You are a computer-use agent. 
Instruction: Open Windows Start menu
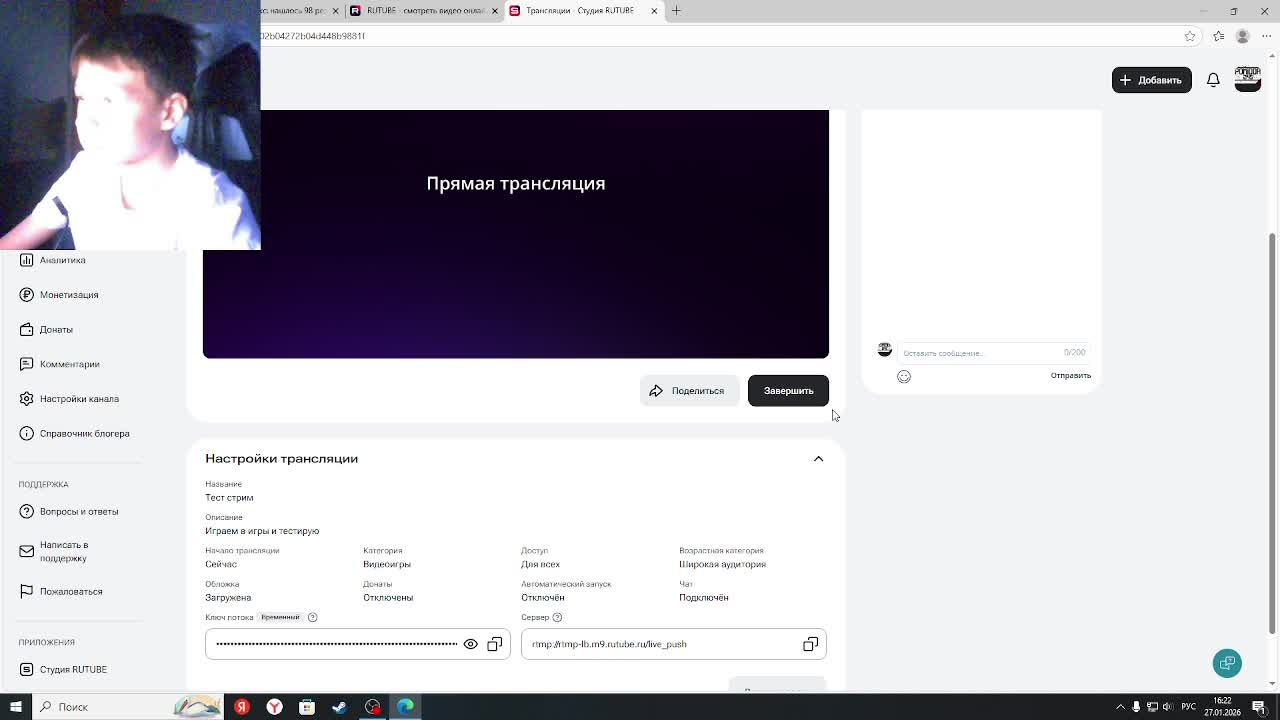click(15, 707)
